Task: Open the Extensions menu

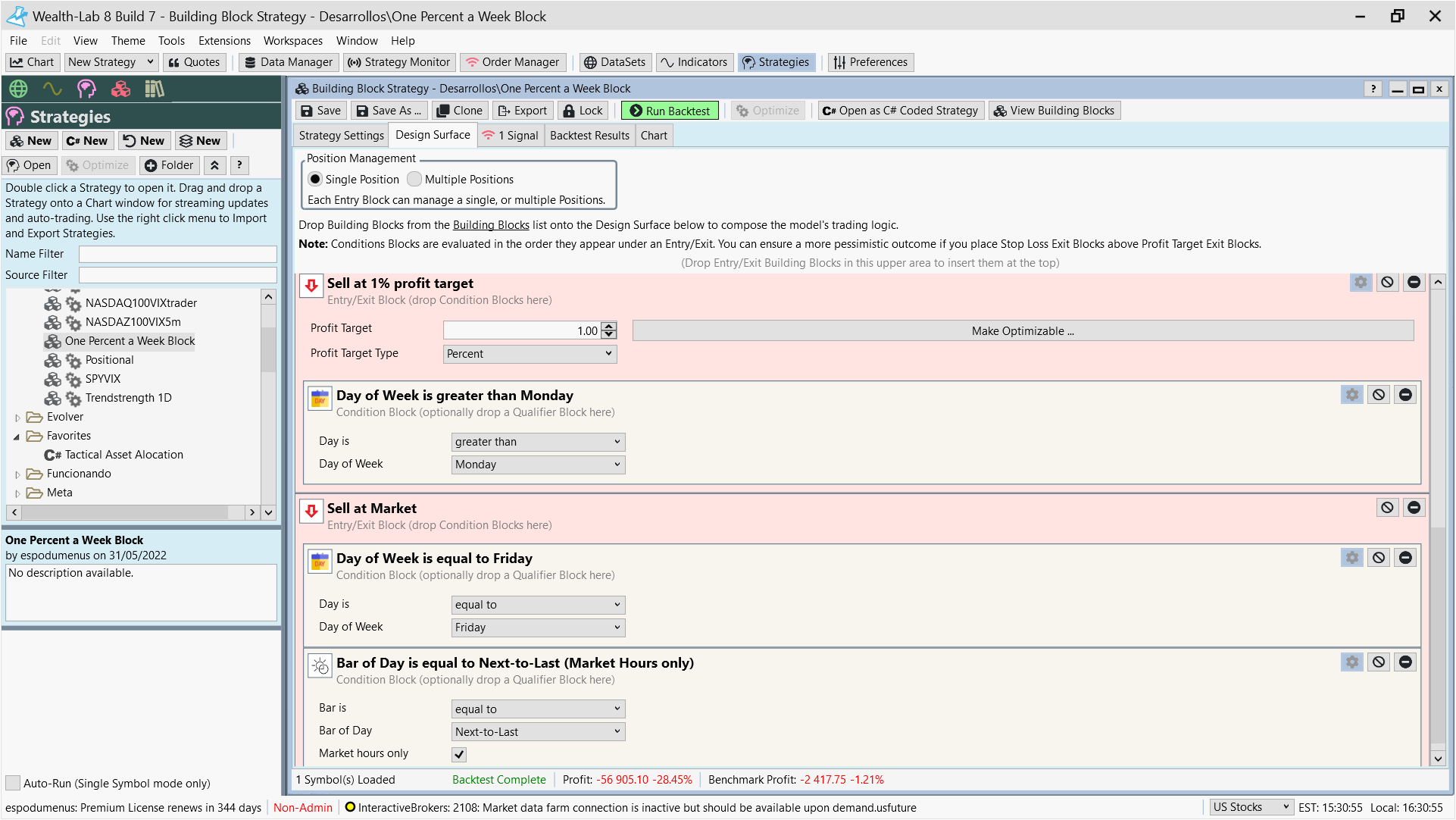Action: click(x=224, y=41)
